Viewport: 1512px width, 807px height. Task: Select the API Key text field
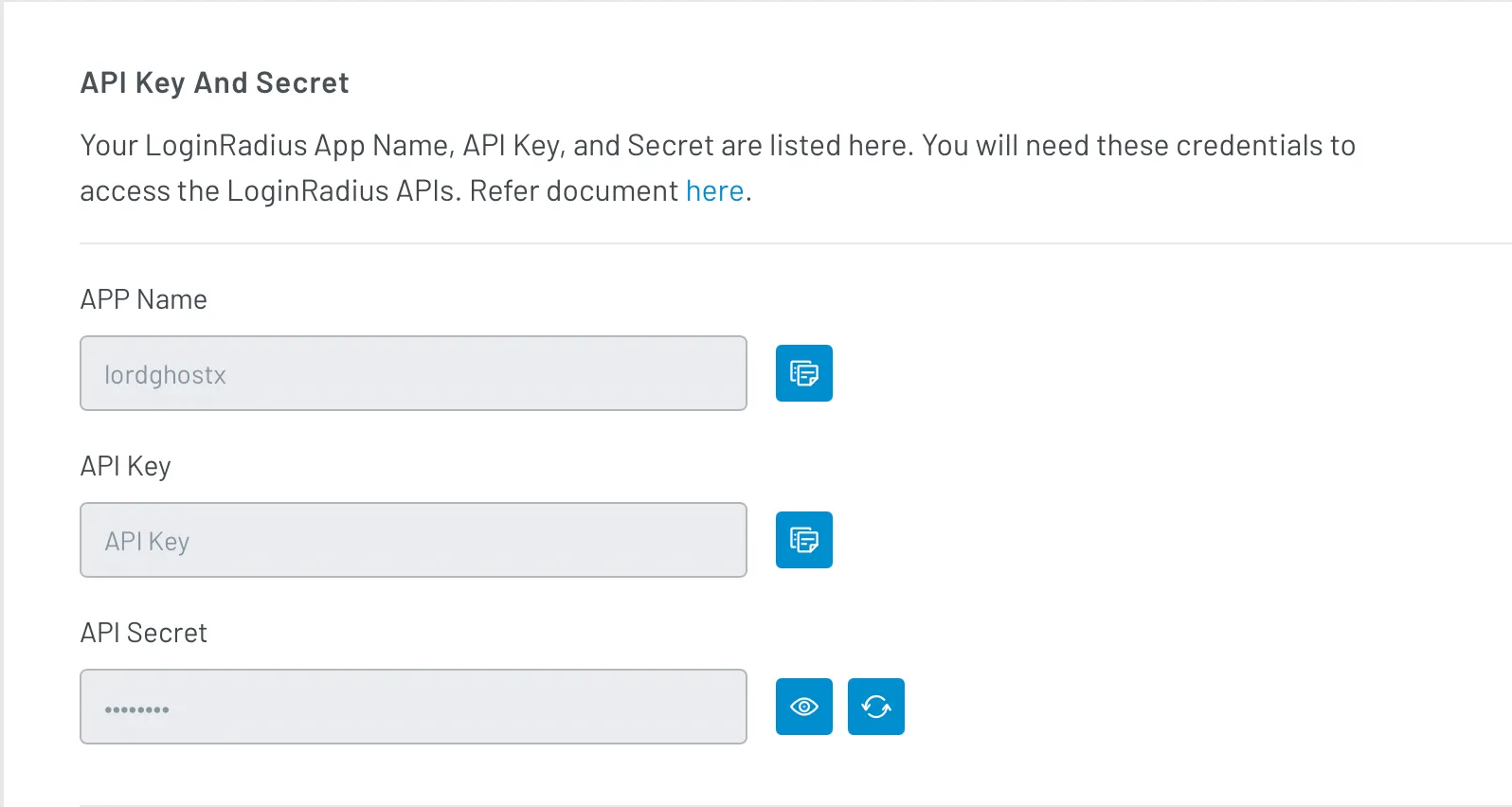pos(412,540)
